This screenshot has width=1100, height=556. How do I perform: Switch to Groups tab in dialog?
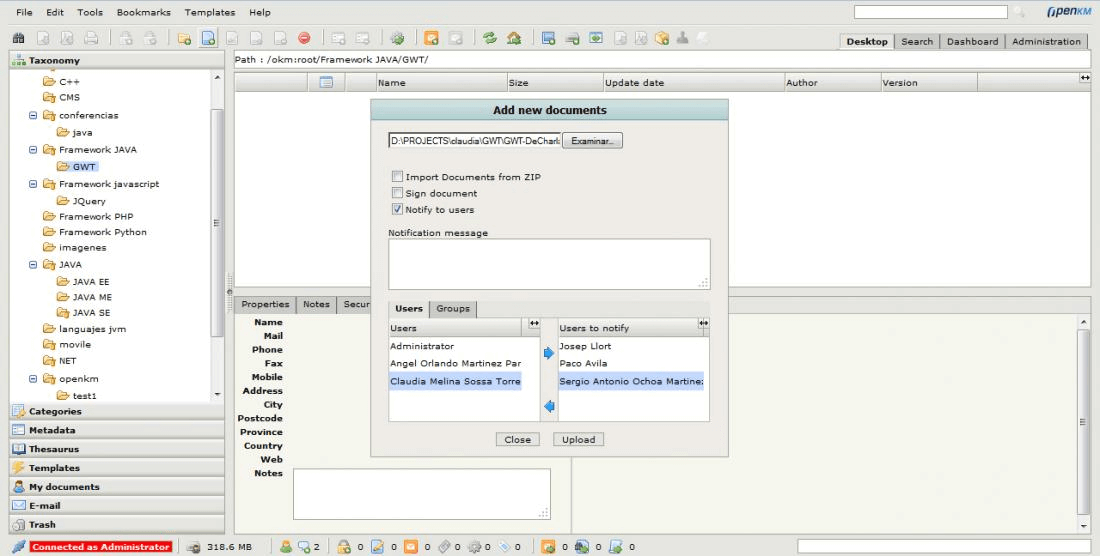[453, 308]
